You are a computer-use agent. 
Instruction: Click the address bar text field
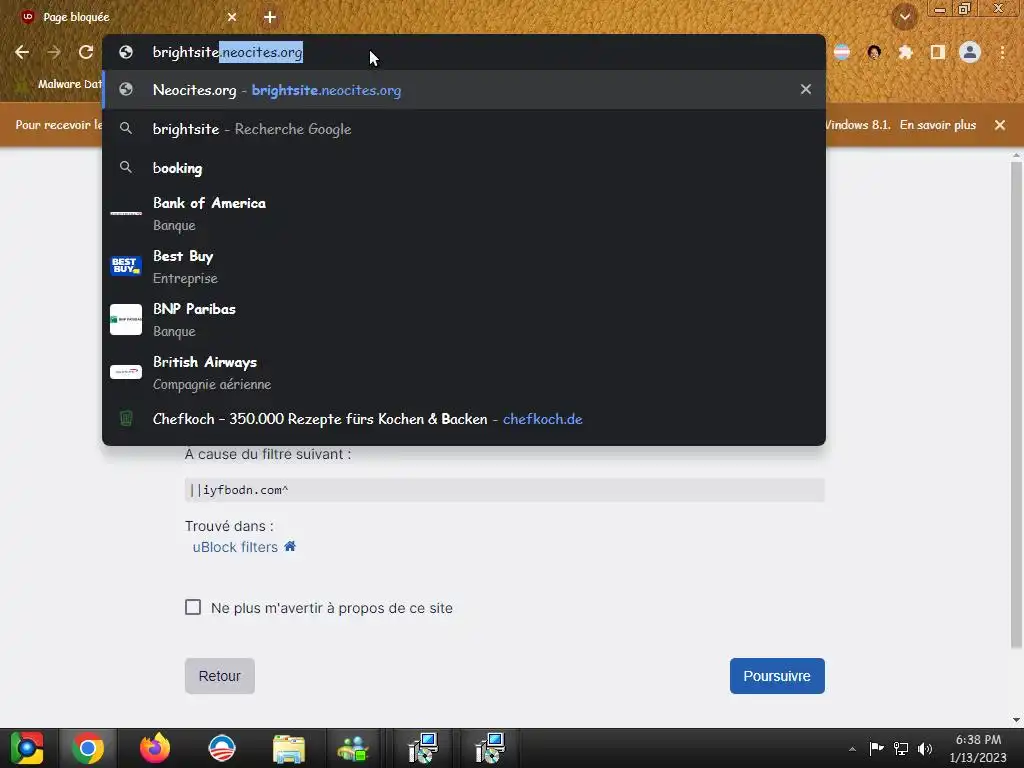coord(464,52)
